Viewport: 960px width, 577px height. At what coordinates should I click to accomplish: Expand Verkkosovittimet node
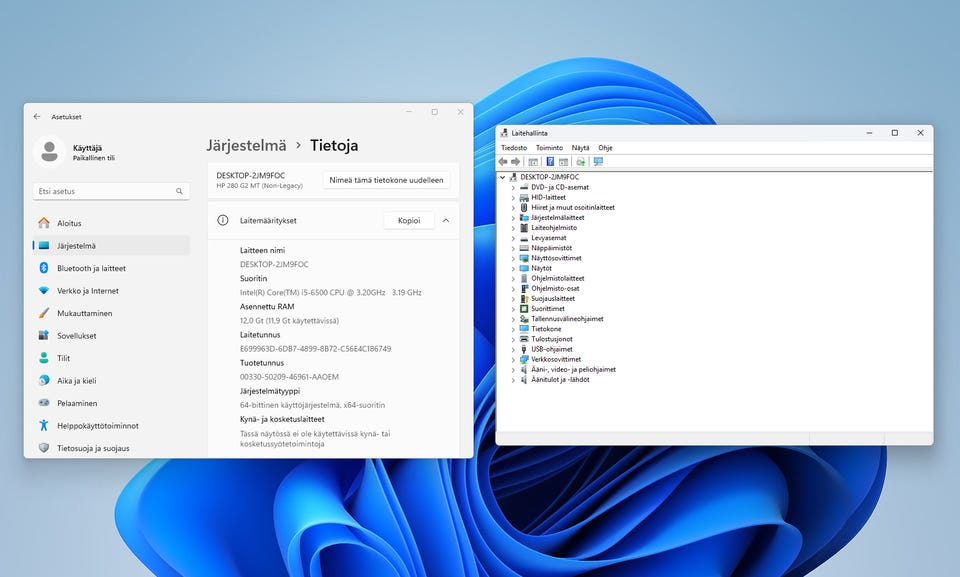pyautogui.click(x=513, y=360)
